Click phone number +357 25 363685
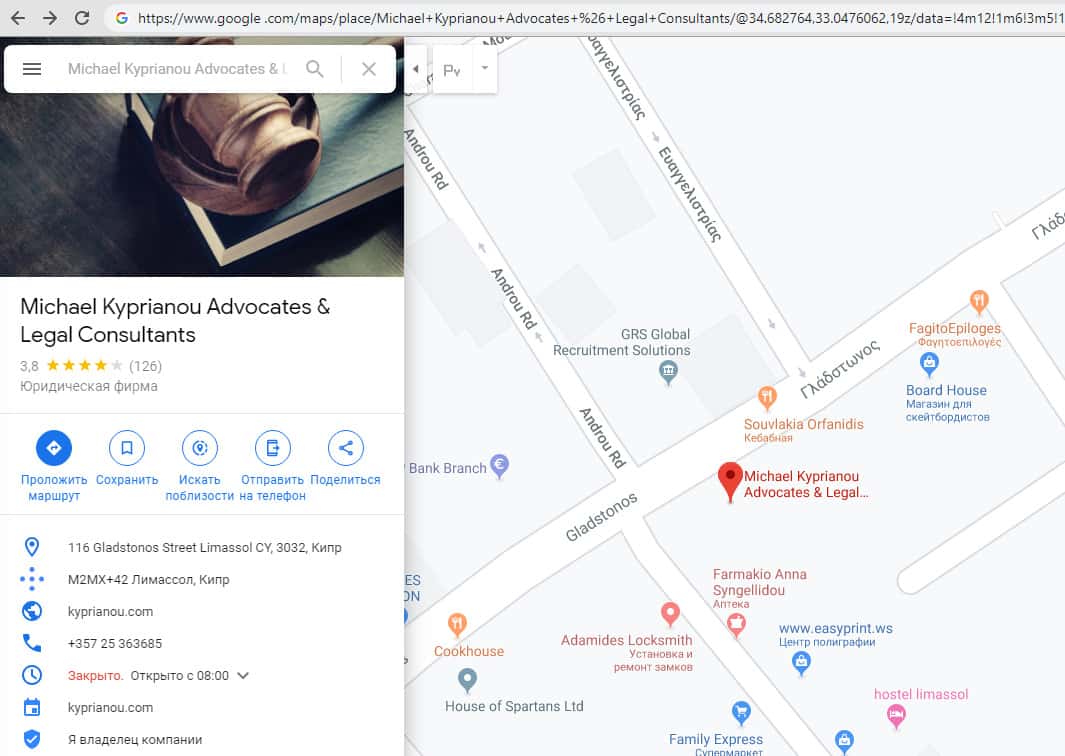Viewport: 1065px width, 756px height. tap(115, 643)
